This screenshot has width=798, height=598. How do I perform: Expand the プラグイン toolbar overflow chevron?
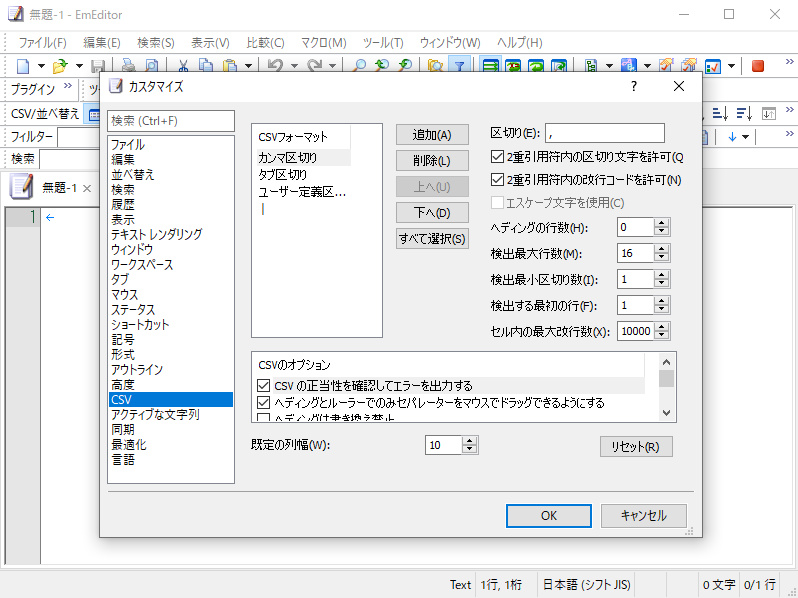[x=68, y=86]
